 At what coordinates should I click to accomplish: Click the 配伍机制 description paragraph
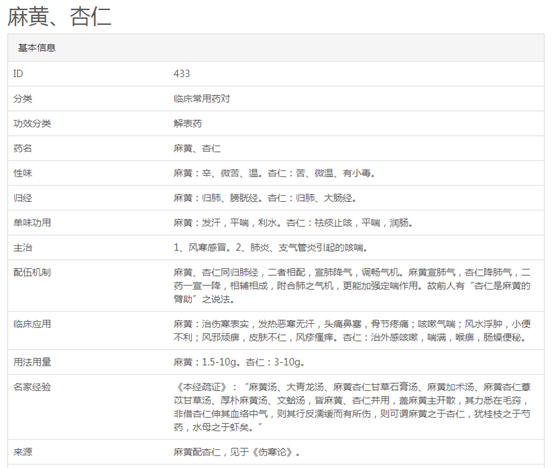352,285
